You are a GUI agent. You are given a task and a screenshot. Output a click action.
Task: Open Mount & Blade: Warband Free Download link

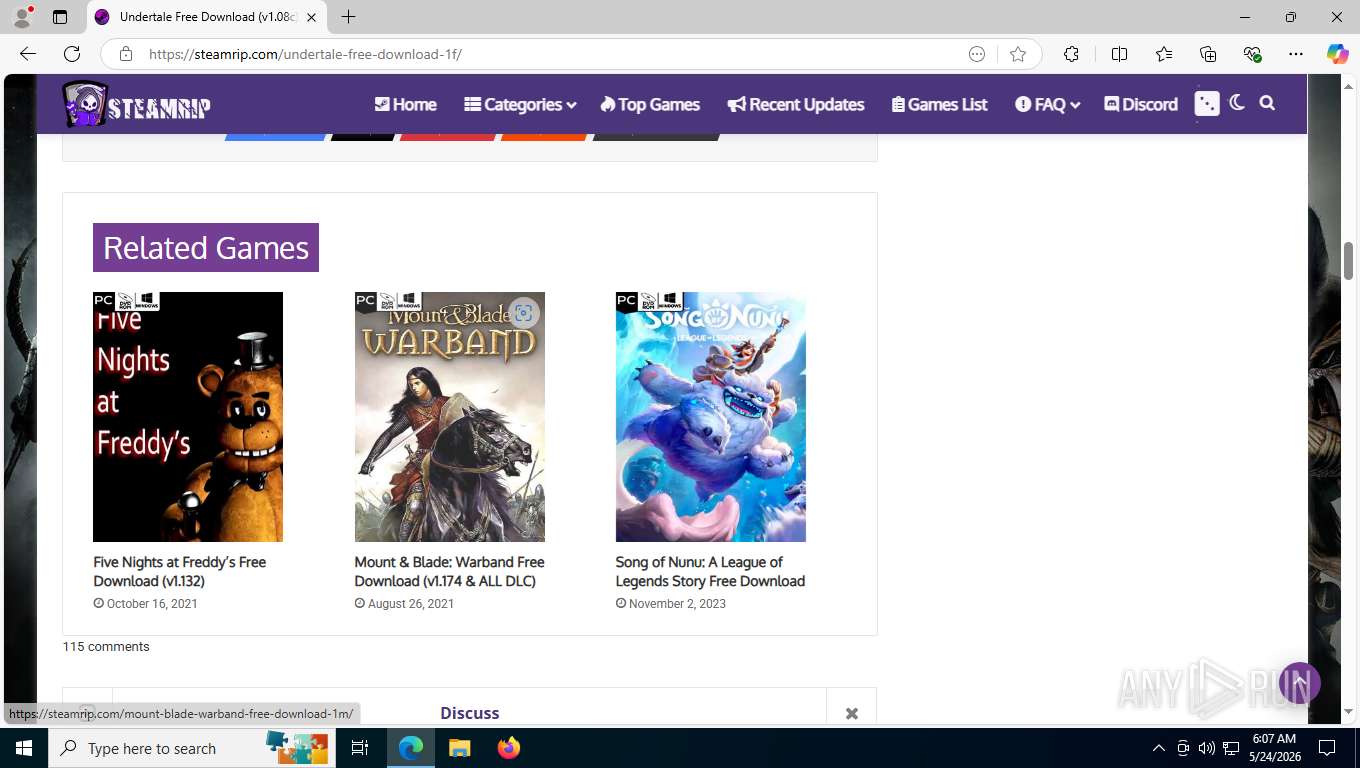449,571
